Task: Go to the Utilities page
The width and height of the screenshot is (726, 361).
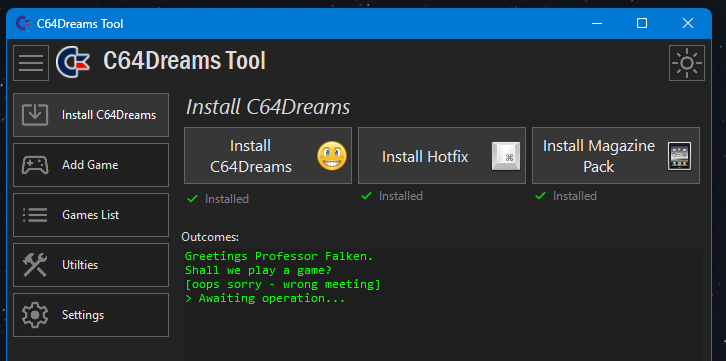Action: point(91,265)
